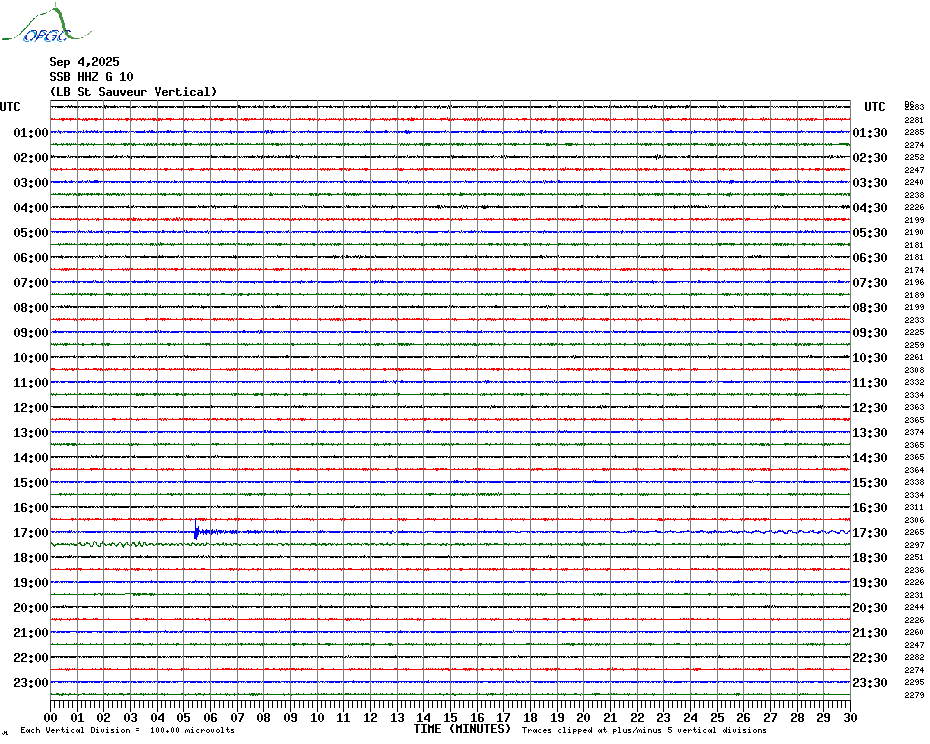Click the DC offset value 2265
Viewport: 930px width, 744px height.
[914, 532]
